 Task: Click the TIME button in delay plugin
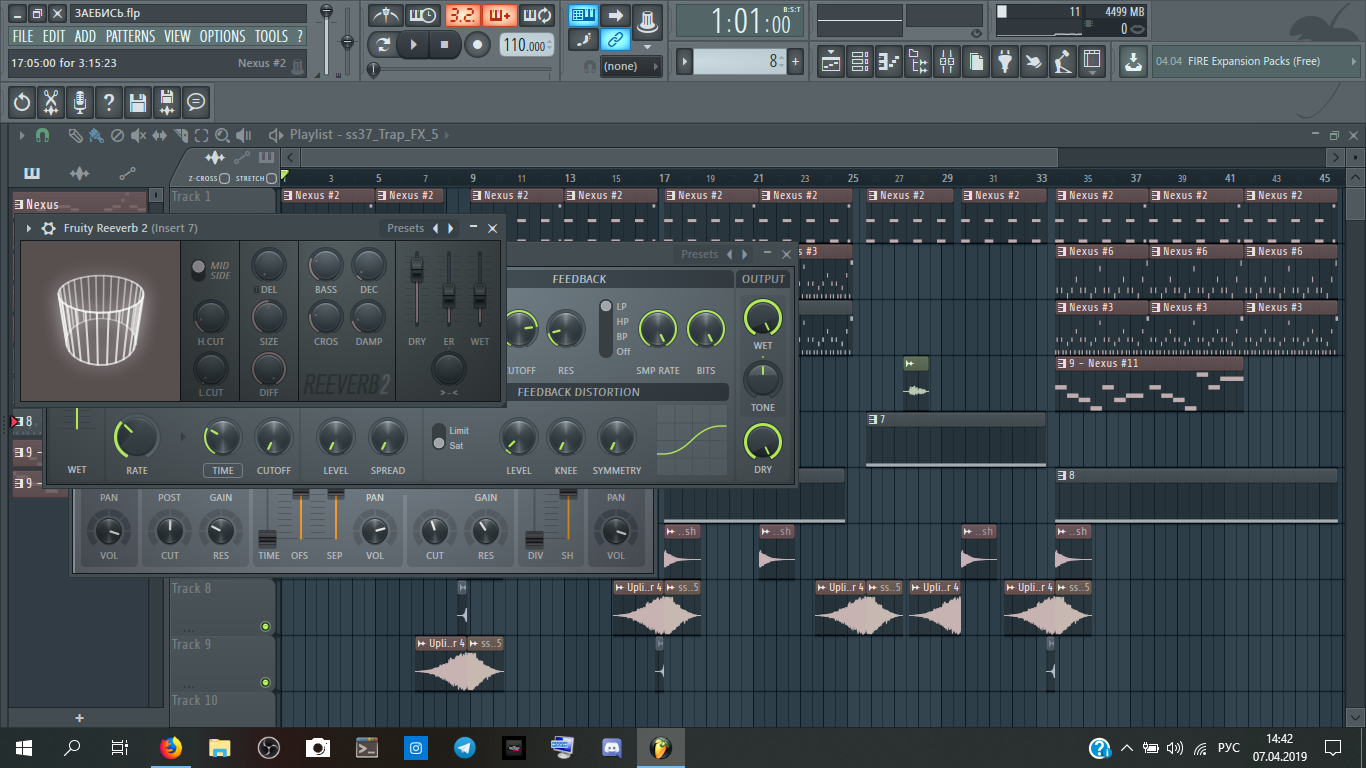point(222,470)
